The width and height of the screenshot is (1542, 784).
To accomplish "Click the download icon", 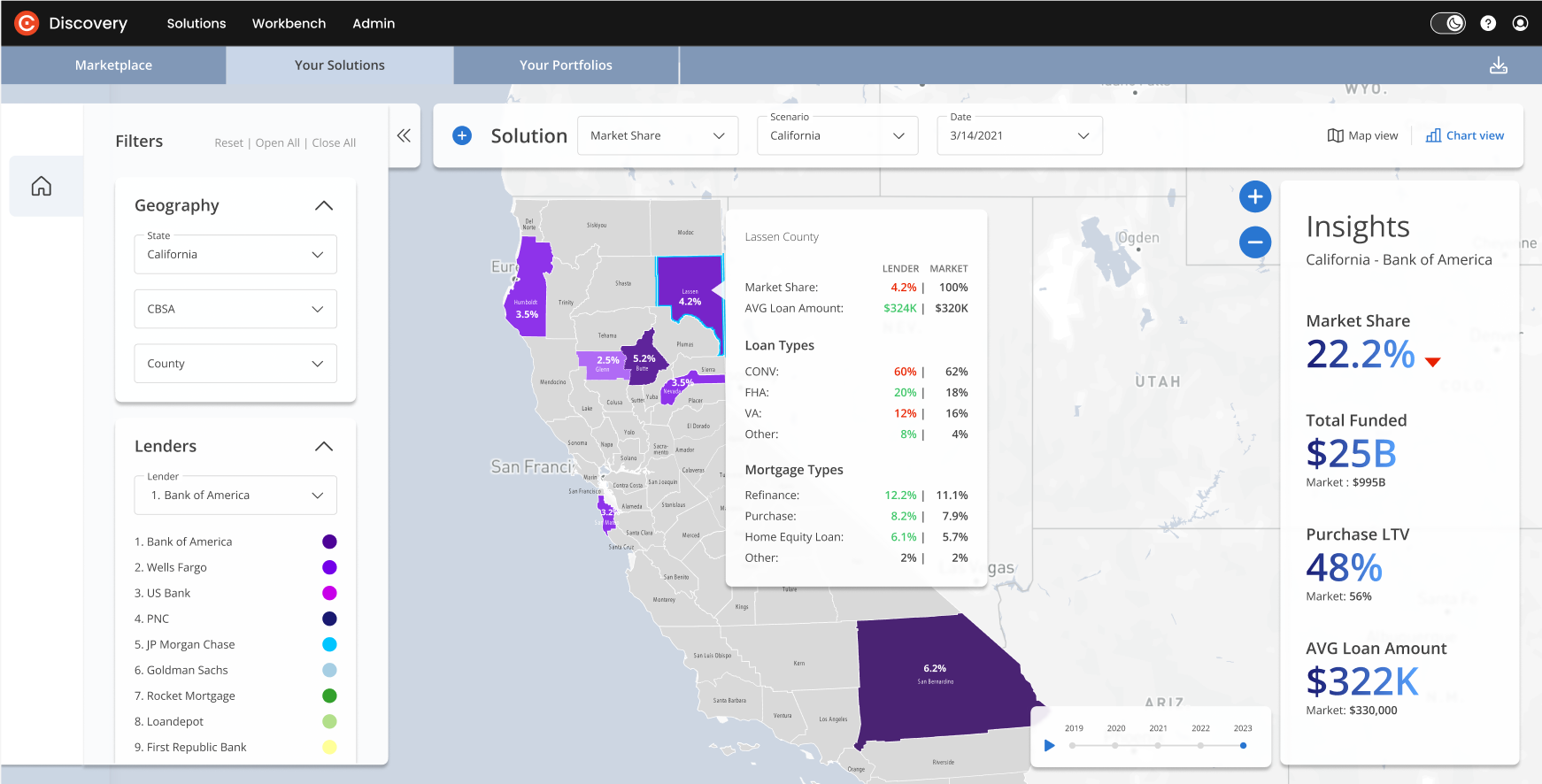I will click(x=1499, y=65).
